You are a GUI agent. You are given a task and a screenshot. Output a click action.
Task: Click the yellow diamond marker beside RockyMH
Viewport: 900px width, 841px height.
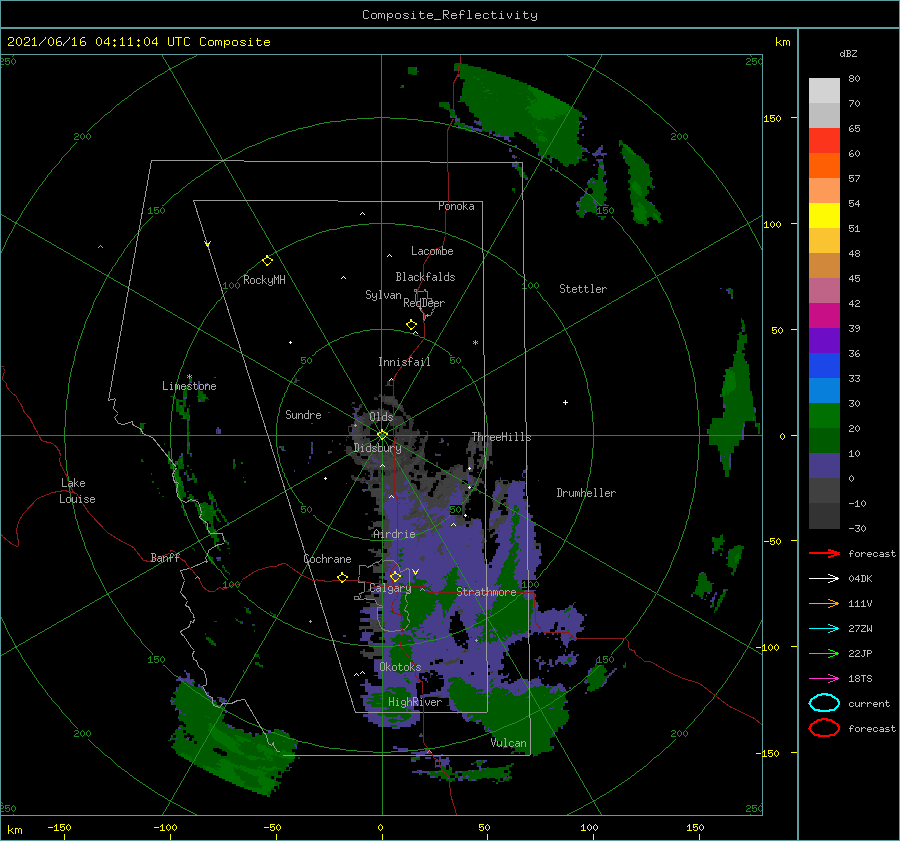click(267, 261)
